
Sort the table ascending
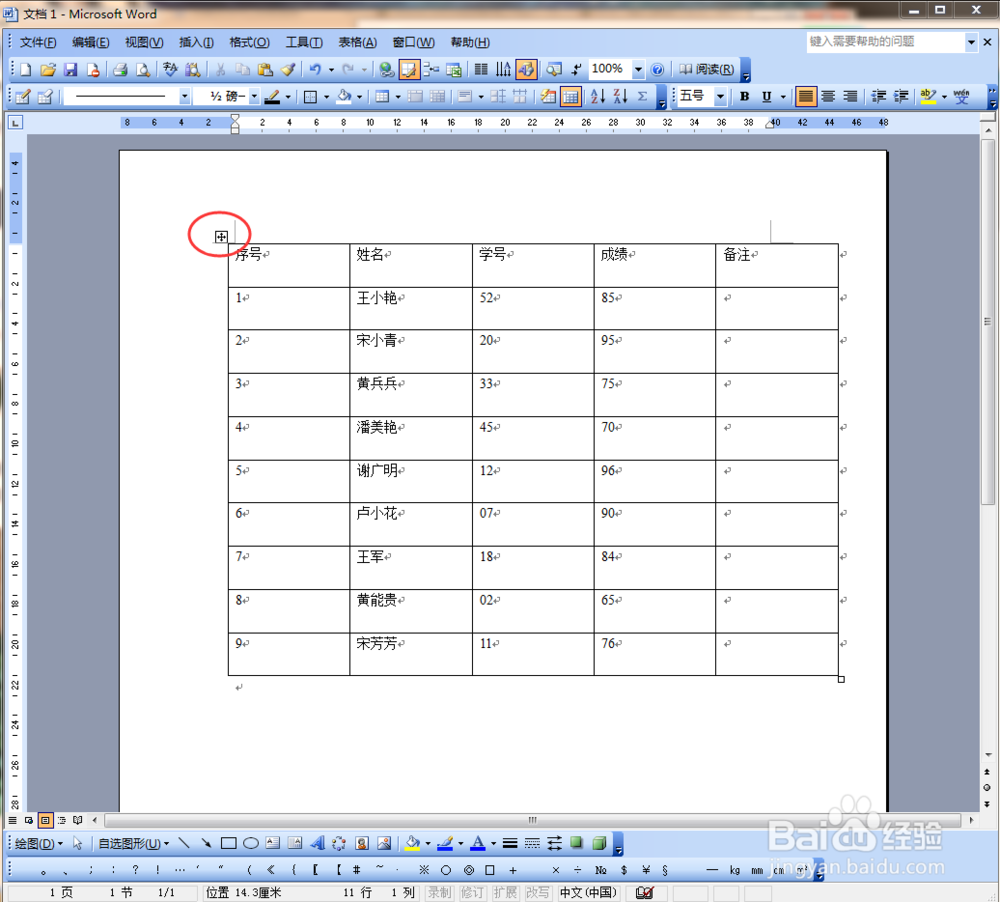pos(595,96)
